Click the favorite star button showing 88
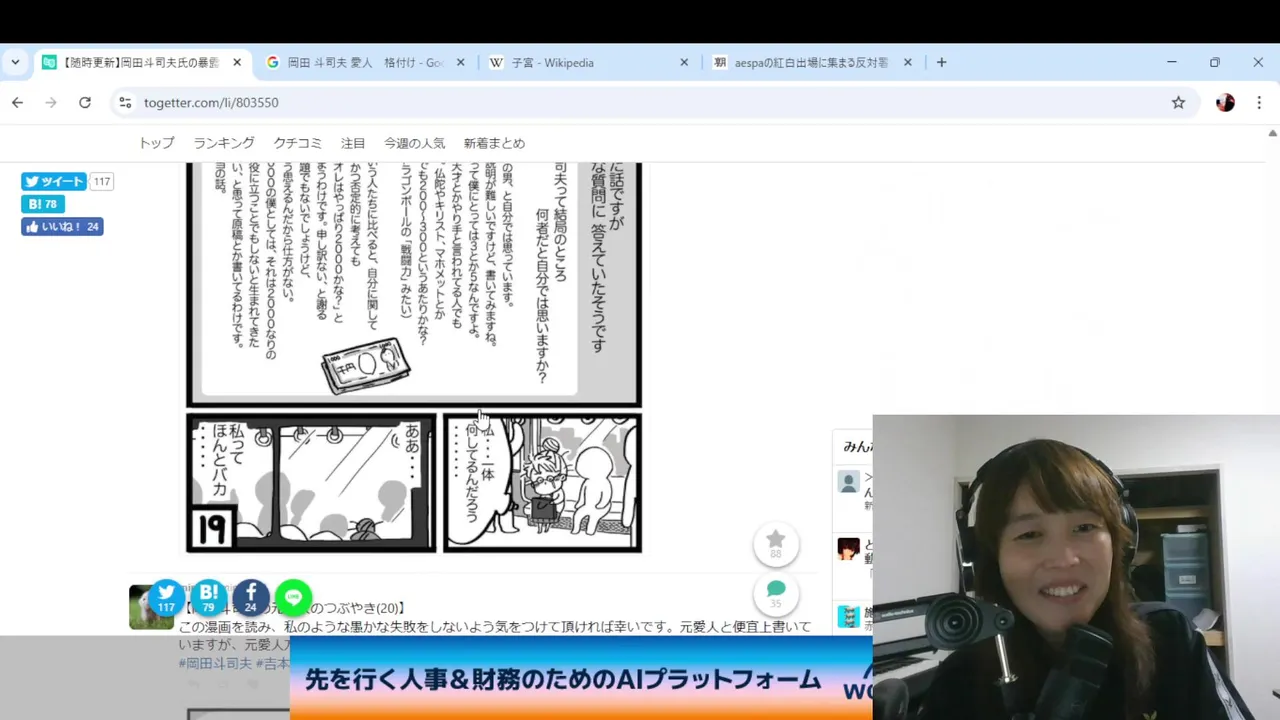The image size is (1280, 720). click(x=776, y=544)
